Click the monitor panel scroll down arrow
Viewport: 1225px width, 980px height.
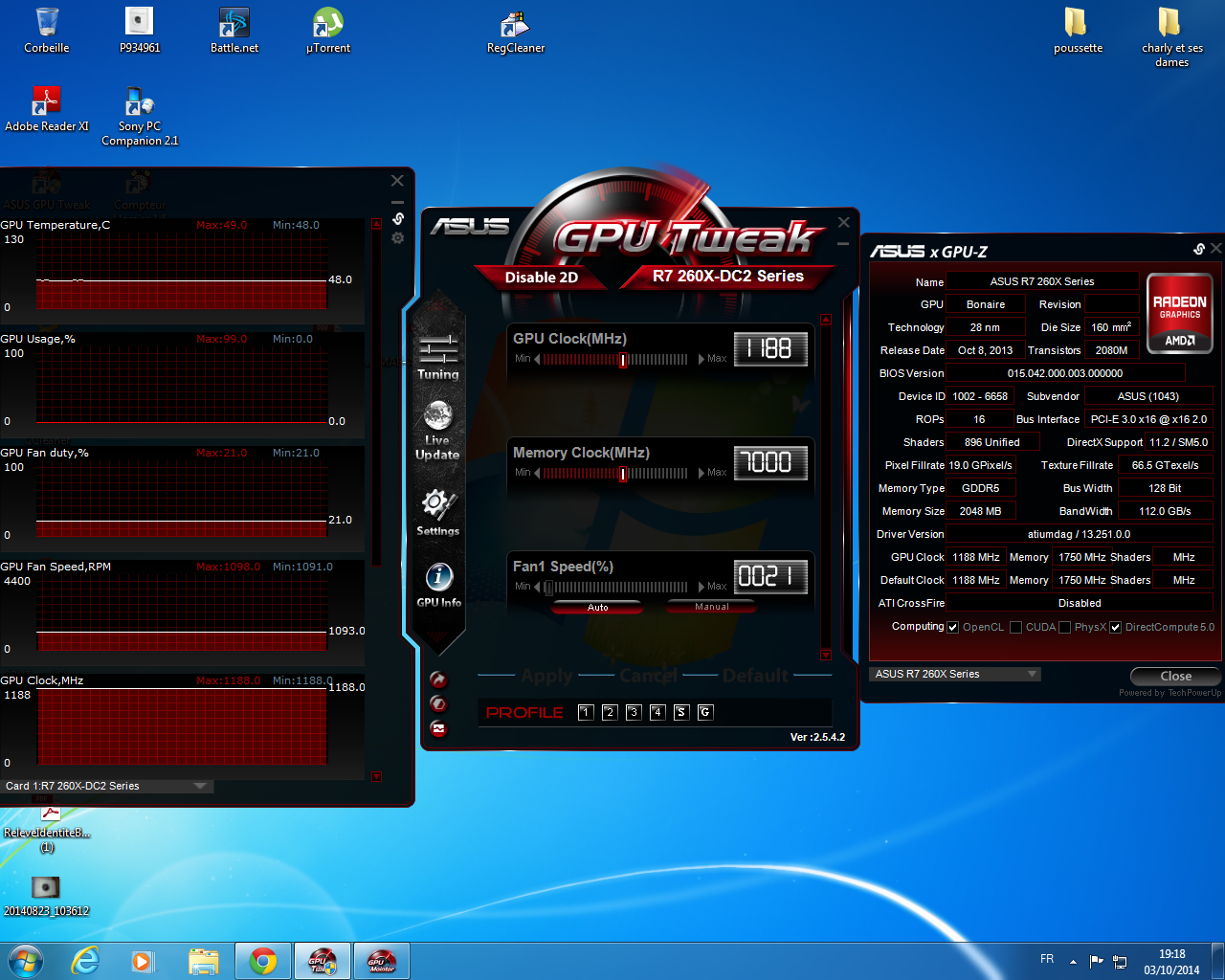[376, 777]
